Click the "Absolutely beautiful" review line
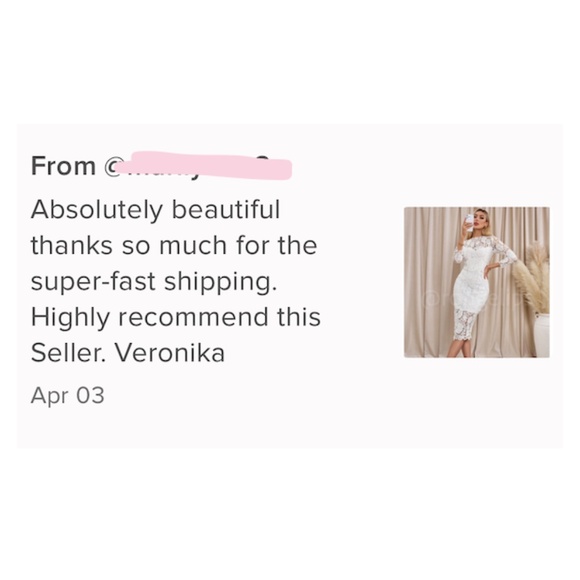Viewport: 580px width, 580px height. pyautogui.click(x=155, y=210)
